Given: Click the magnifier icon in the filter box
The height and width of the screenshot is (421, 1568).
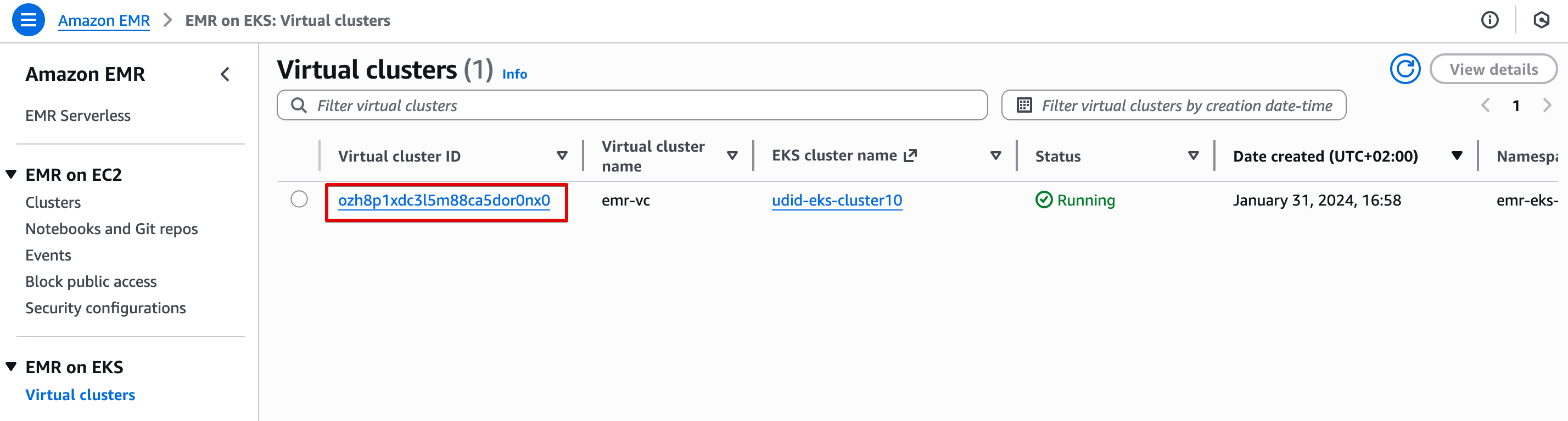Looking at the screenshot, I should [x=299, y=105].
